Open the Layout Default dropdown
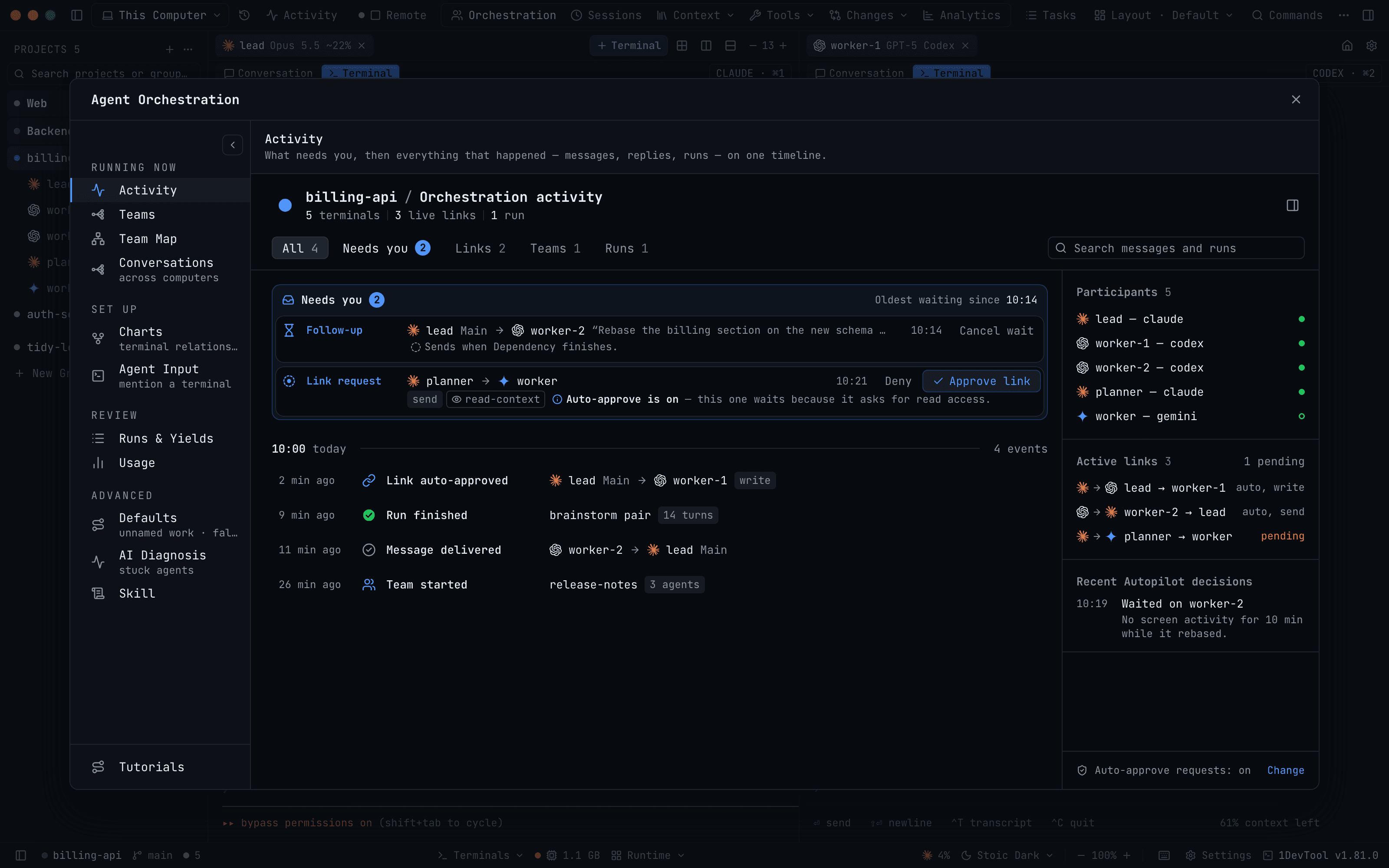This screenshot has width=1389, height=868. [x=1163, y=16]
